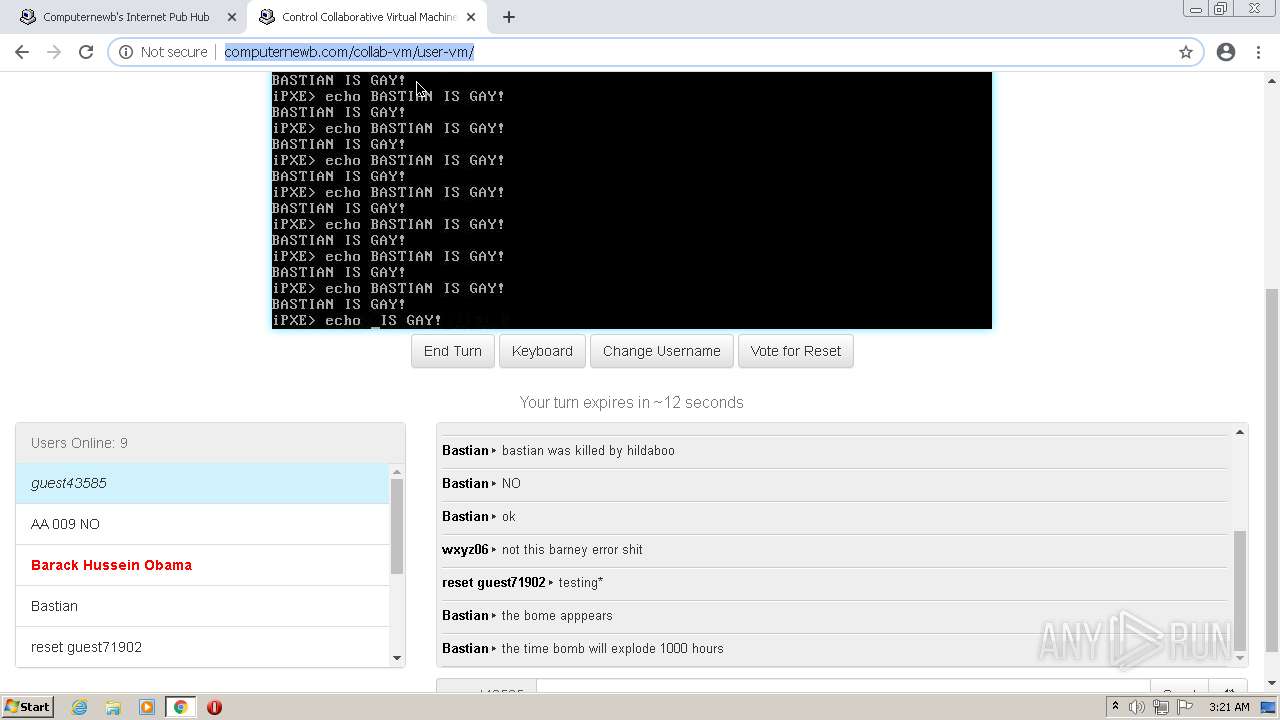1280x720 pixels.
Task: Click message 'the time bomb will explode 1000 hours'
Action: point(612,648)
